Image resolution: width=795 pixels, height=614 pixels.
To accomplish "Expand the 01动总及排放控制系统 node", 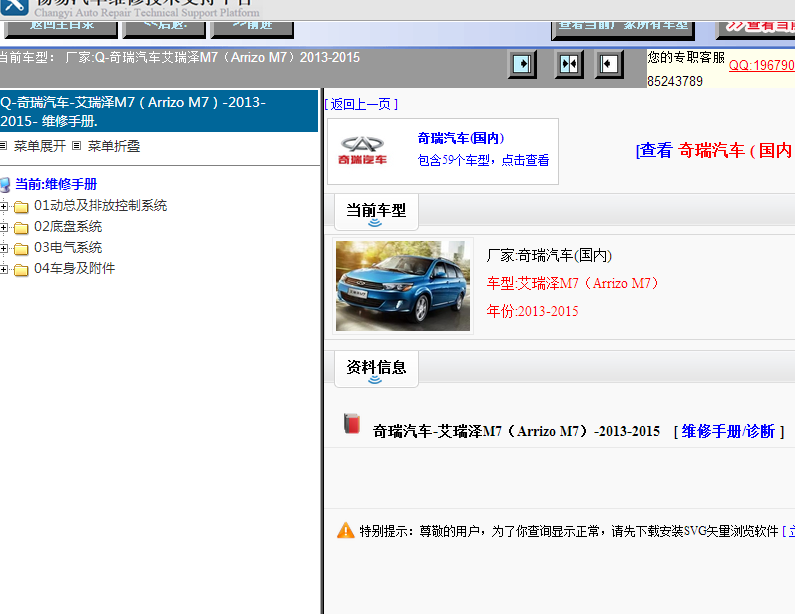I will 4,206.
